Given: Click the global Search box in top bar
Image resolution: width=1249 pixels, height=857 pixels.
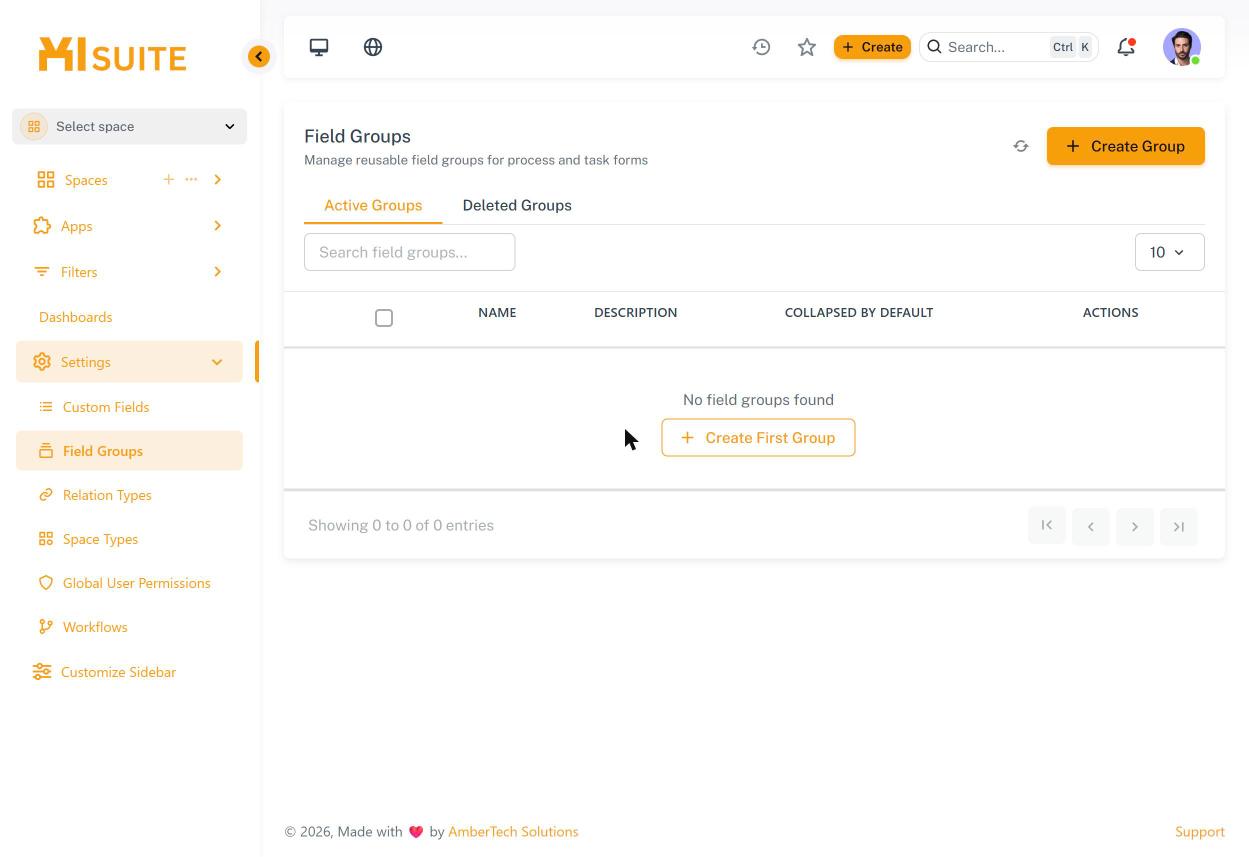Looking at the screenshot, I should [1009, 47].
